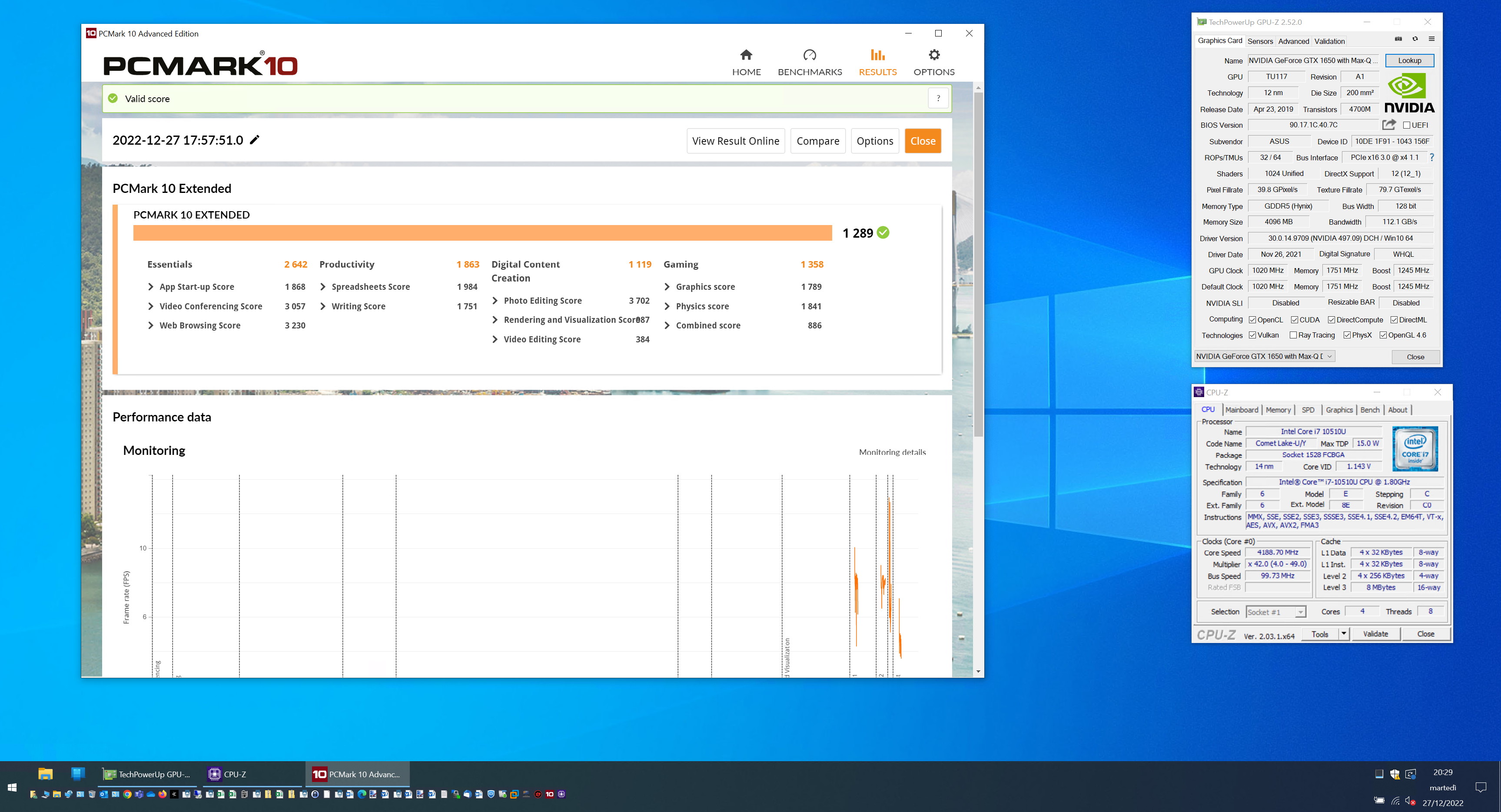
Task: Switch to the Advanced tab in GPU-Z
Action: (x=1293, y=41)
